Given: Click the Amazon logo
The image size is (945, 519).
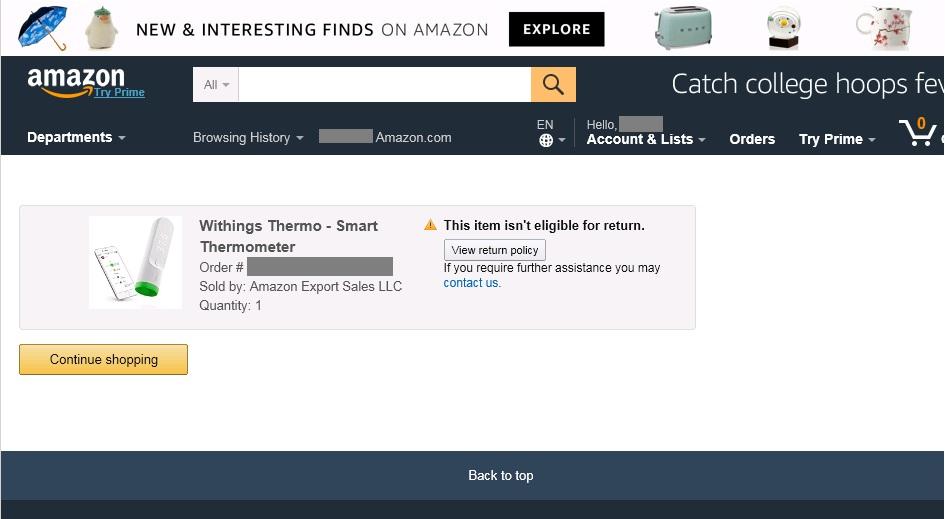Looking at the screenshot, I should click(76, 82).
